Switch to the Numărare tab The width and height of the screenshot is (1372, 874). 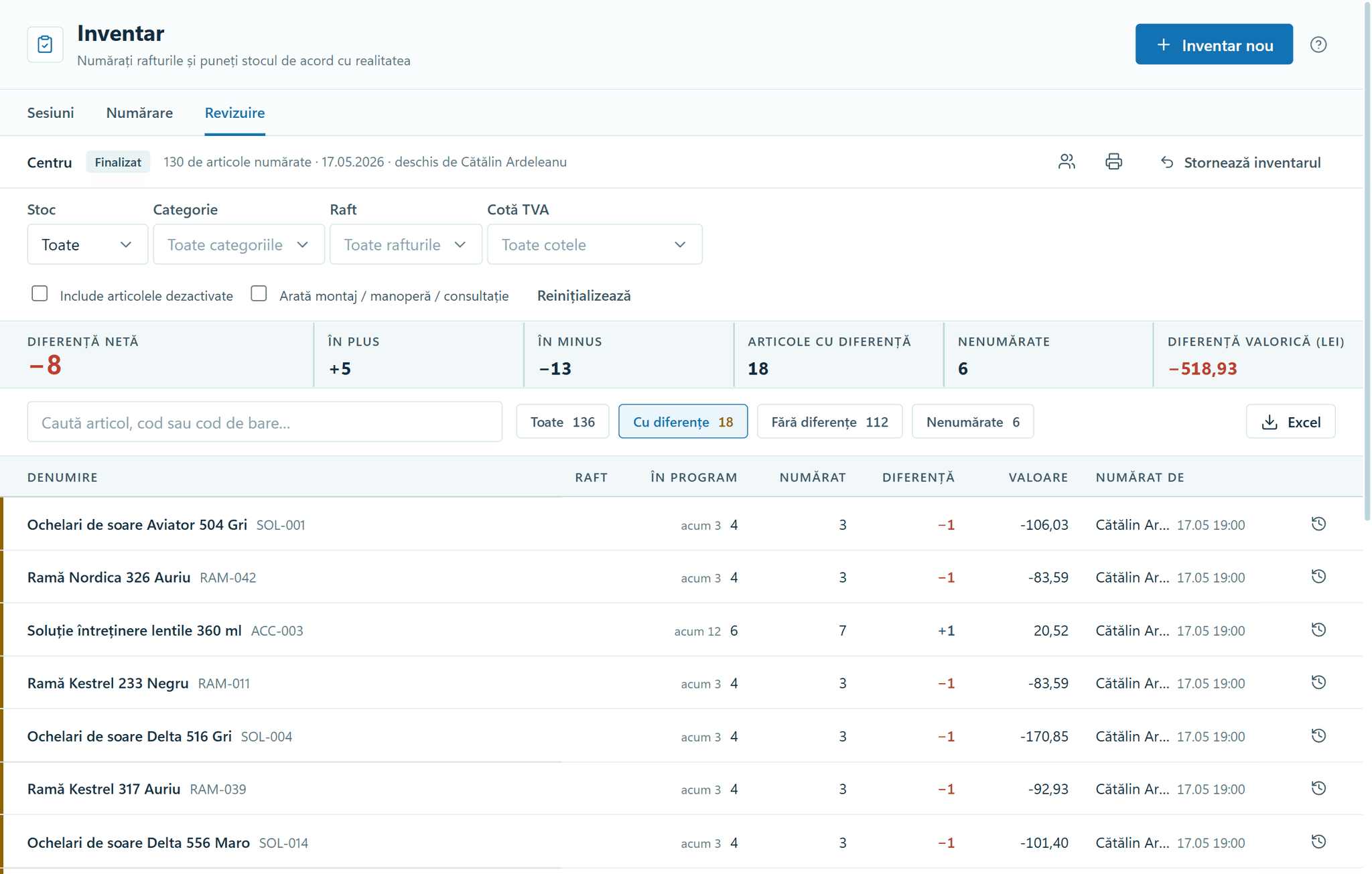[139, 113]
